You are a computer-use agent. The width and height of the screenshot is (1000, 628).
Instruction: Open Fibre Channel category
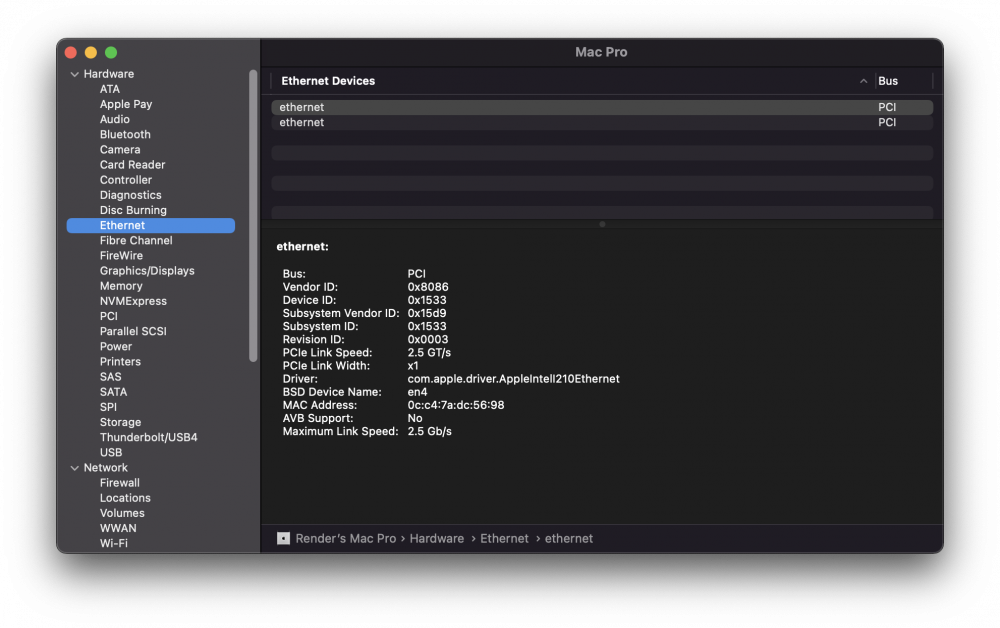pos(136,240)
